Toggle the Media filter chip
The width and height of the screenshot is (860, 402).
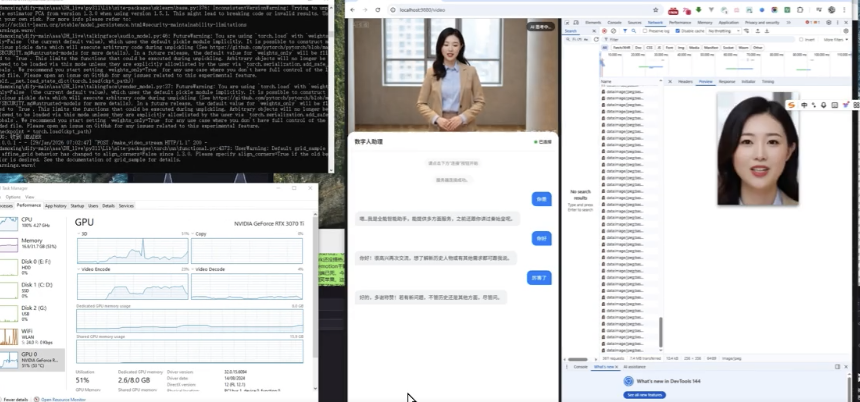(694, 48)
